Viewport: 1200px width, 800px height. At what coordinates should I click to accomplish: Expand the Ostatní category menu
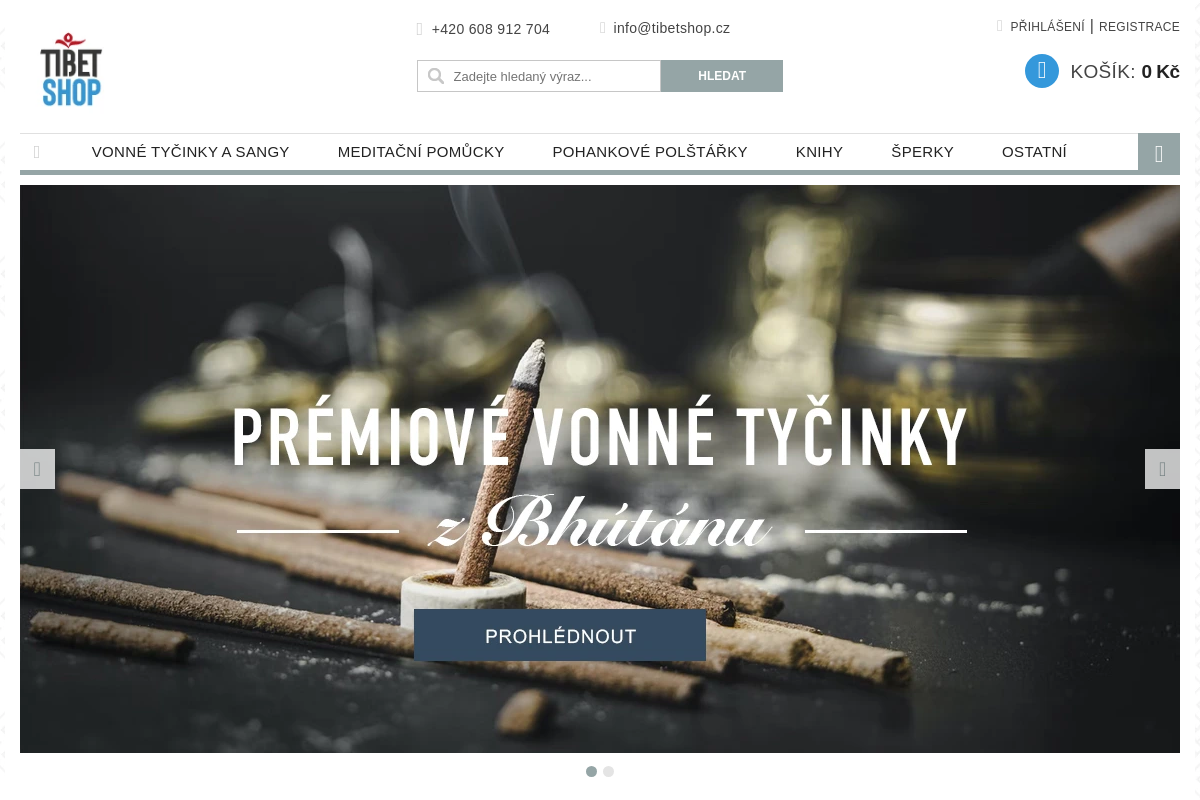pos(1034,152)
